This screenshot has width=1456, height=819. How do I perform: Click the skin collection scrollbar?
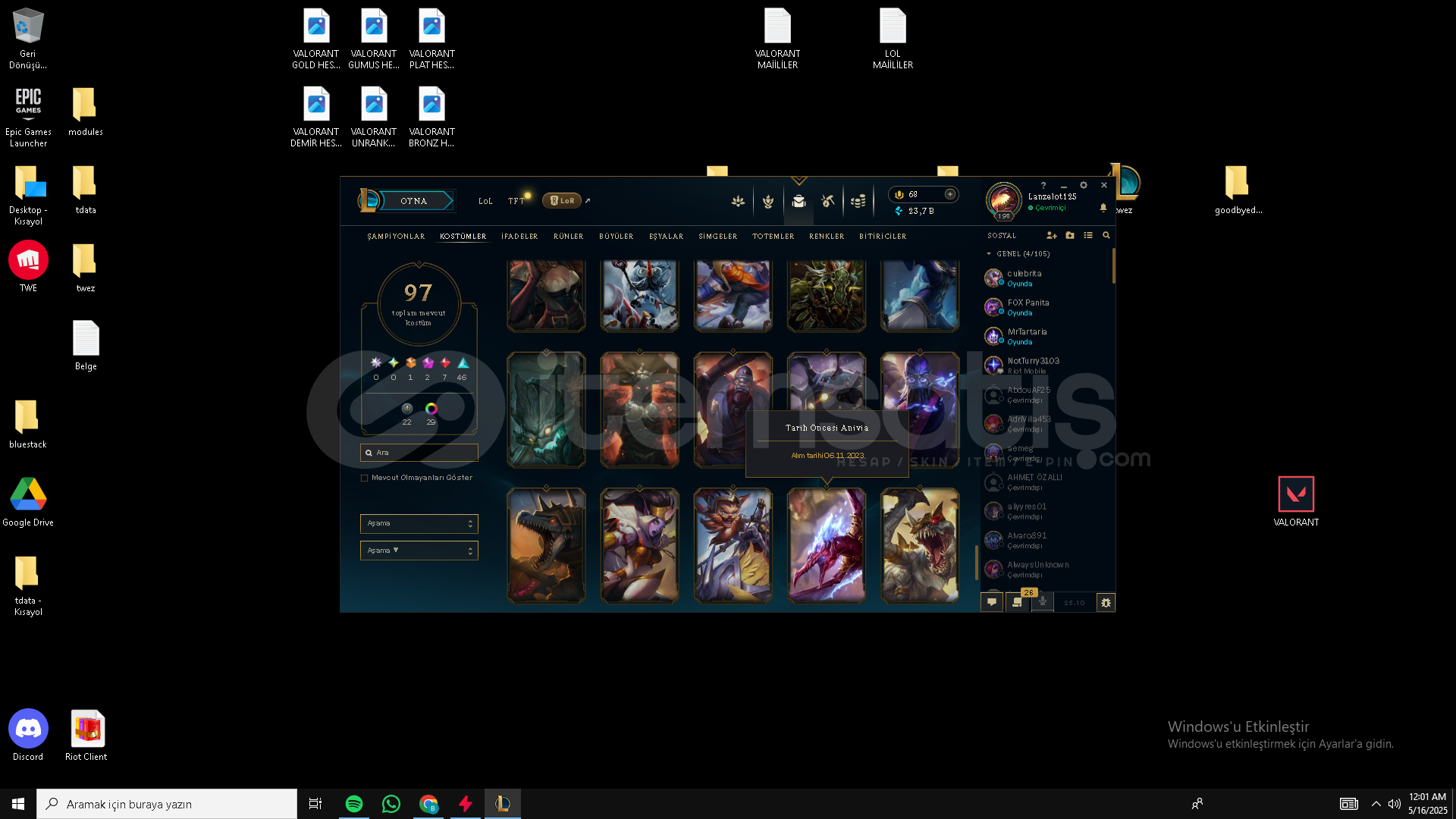(976, 562)
